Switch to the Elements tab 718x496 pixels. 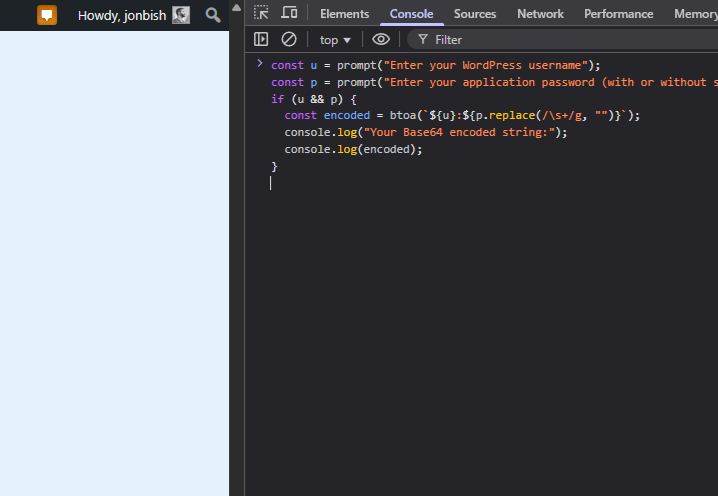pyautogui.click(x=344, y=14)
